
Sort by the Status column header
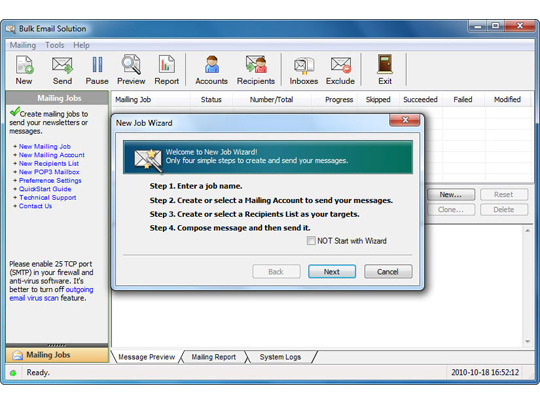click(x=211, y=100)
